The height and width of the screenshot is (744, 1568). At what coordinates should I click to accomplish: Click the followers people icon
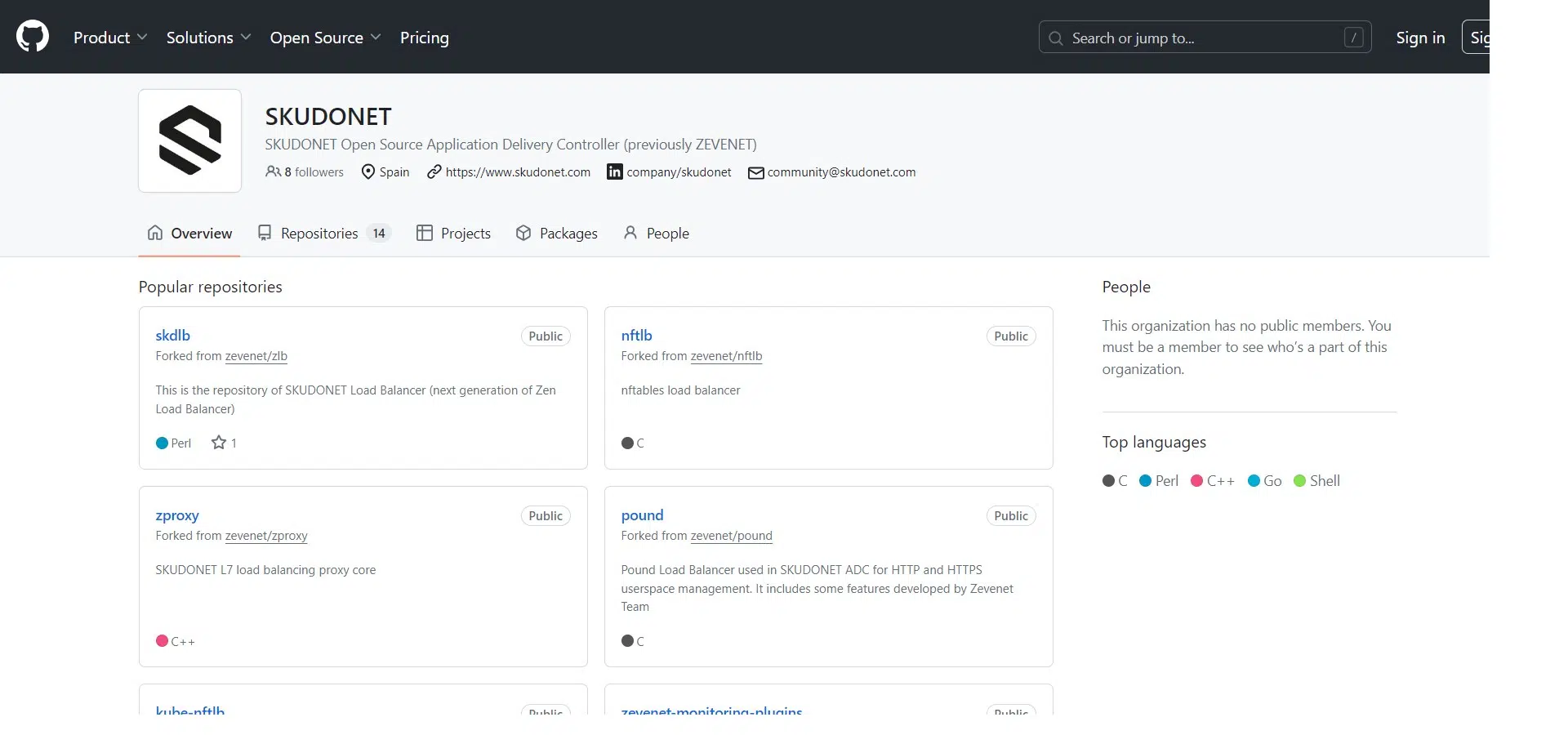(x=272, y=172)
